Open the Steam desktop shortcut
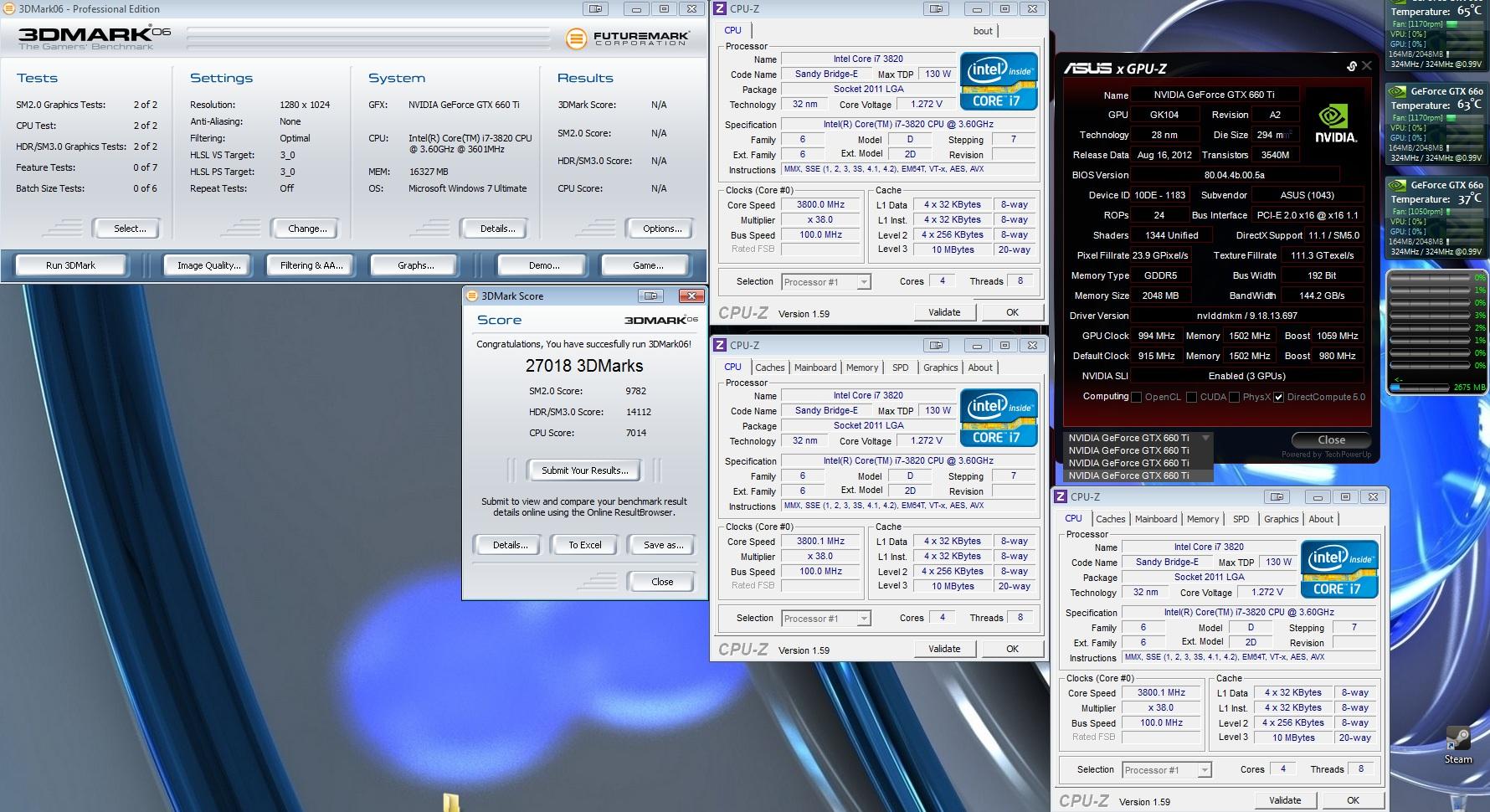 click(x=1458, y=745)
